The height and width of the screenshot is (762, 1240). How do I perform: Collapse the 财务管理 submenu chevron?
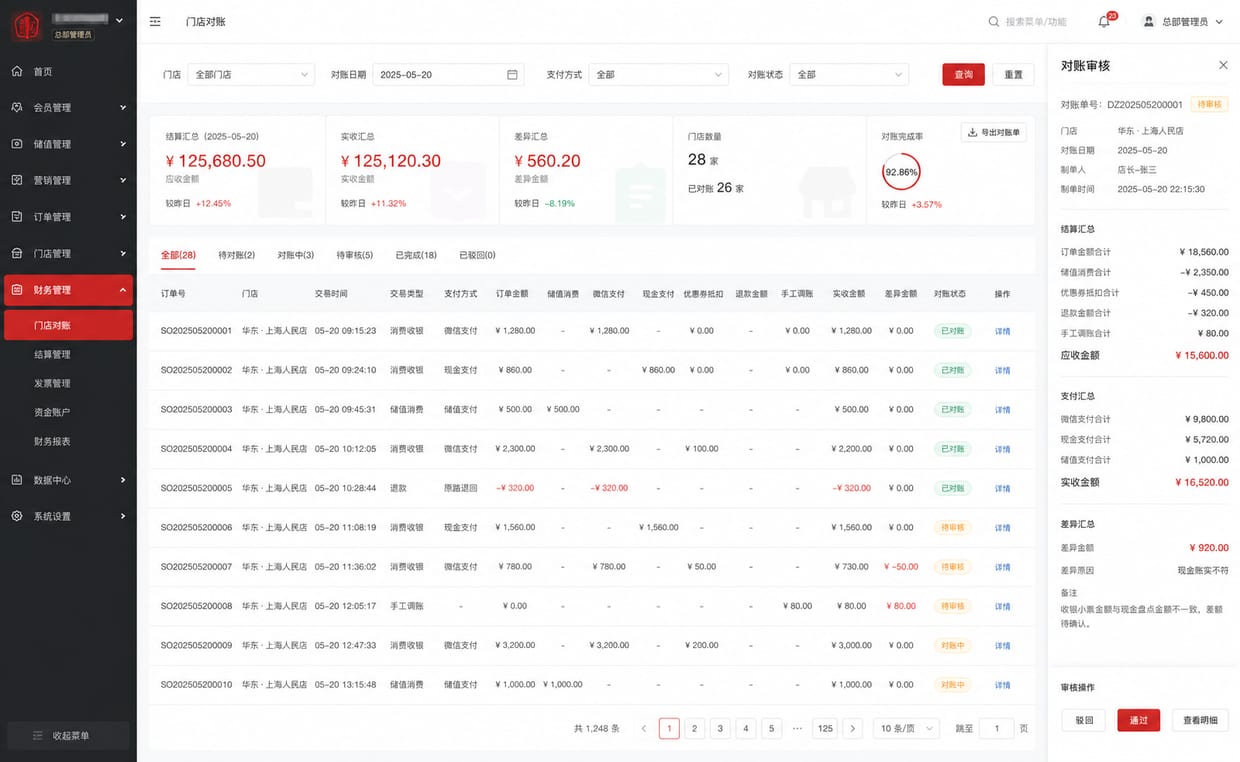(123, 290)
